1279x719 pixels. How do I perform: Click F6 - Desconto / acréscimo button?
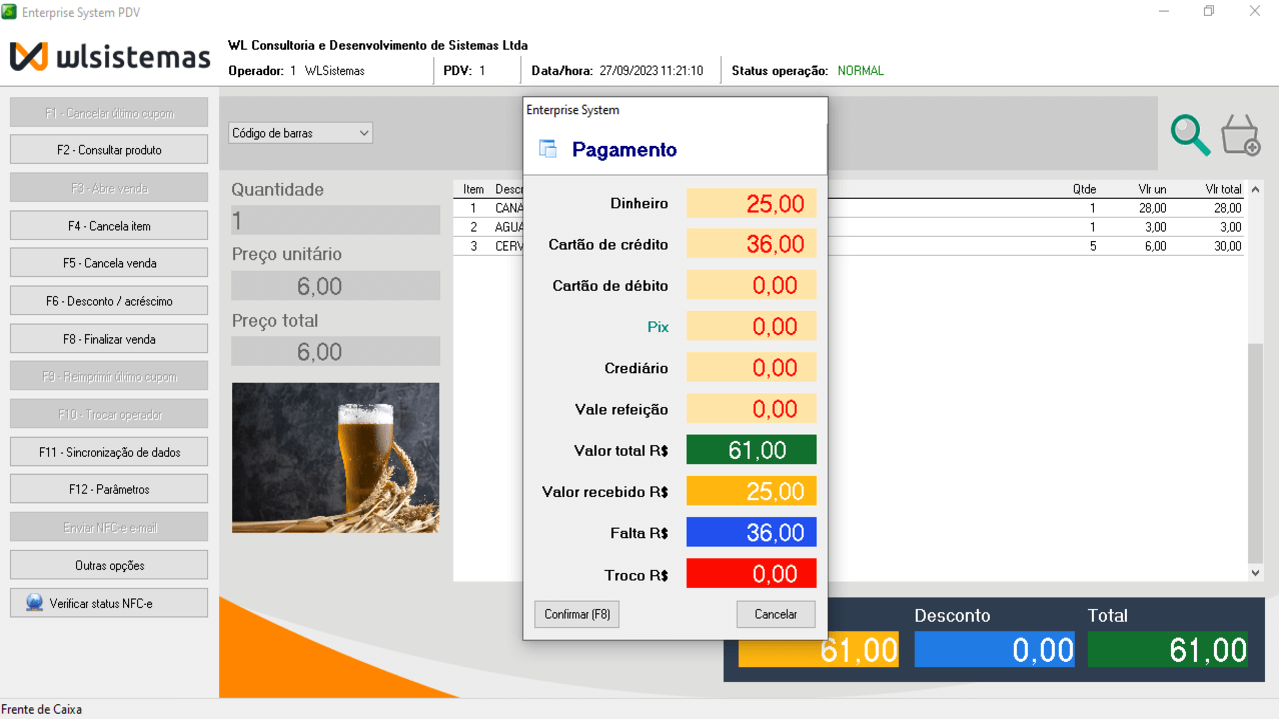pyautogui.click(x=109, y=301)
